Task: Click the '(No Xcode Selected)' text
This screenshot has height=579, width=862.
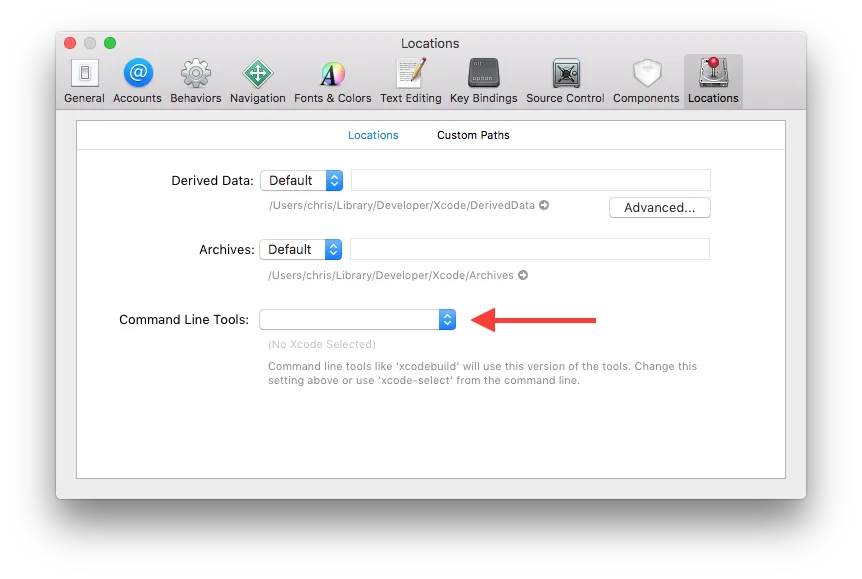Action: pyautogui.click(x=322, y=344)
